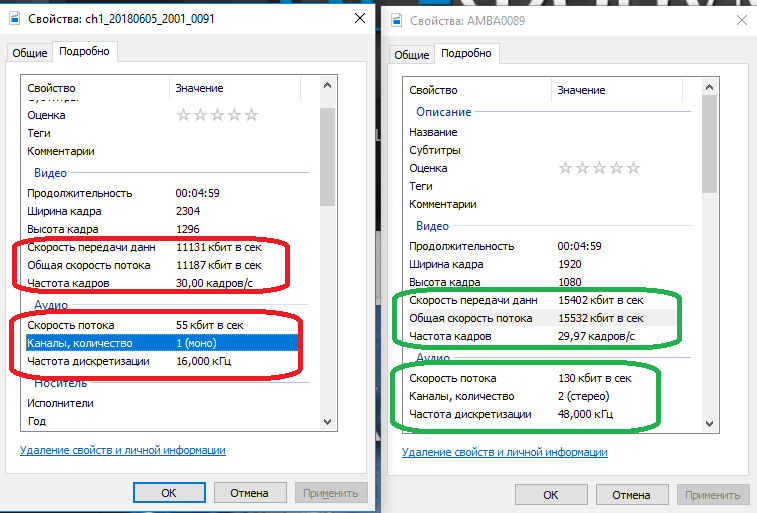This screenshot has width=757, height=513.
Task: Set the fifth rating star in AMBA0089 window
Action: 634,168
